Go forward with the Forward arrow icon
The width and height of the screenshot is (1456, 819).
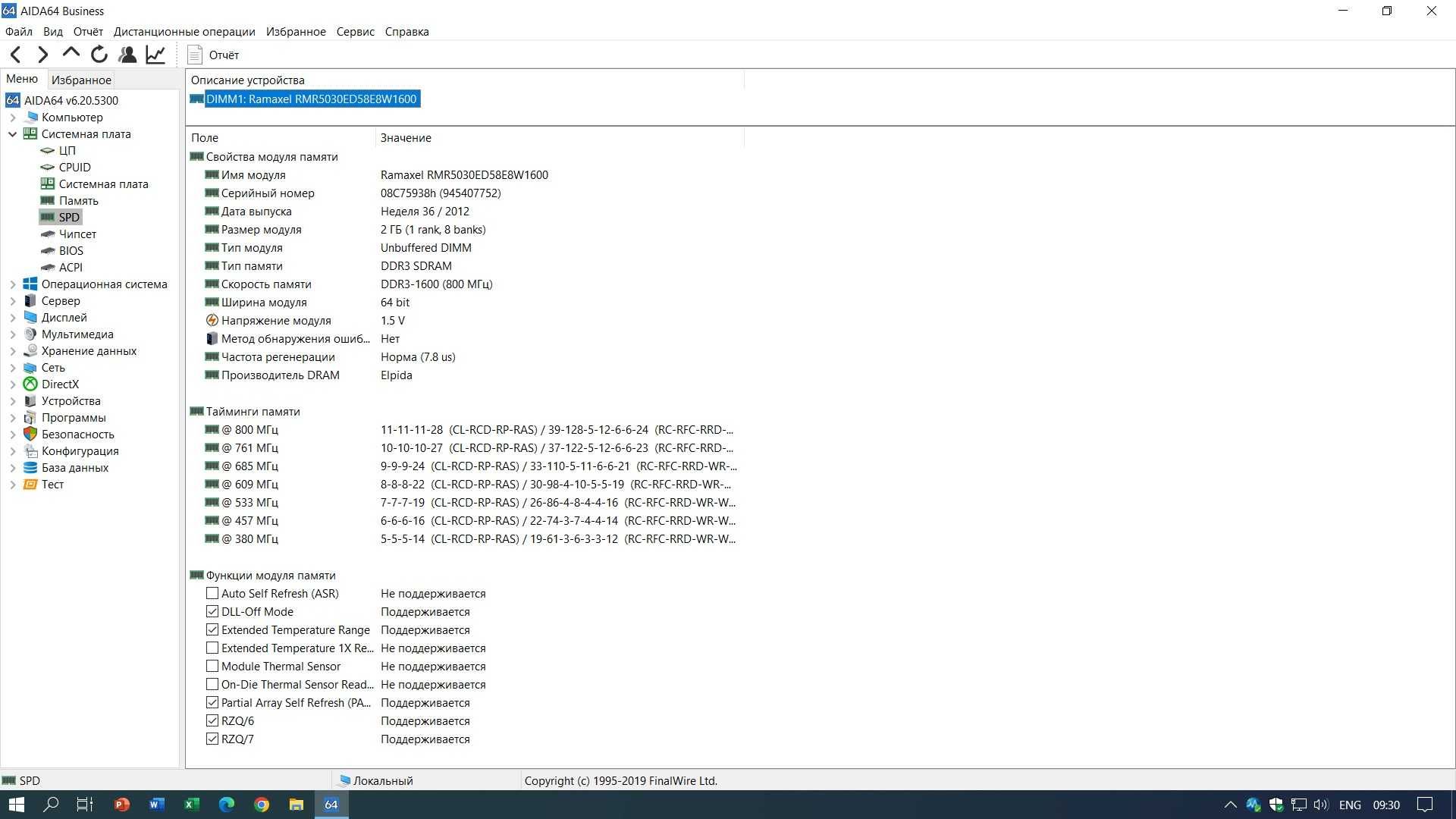[x=43, y=55]
